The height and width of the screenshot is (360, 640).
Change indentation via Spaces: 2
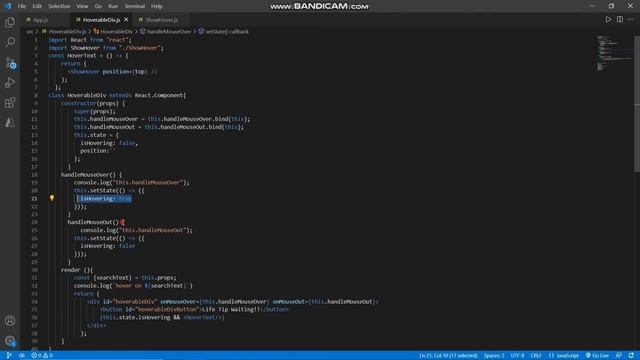494,356
